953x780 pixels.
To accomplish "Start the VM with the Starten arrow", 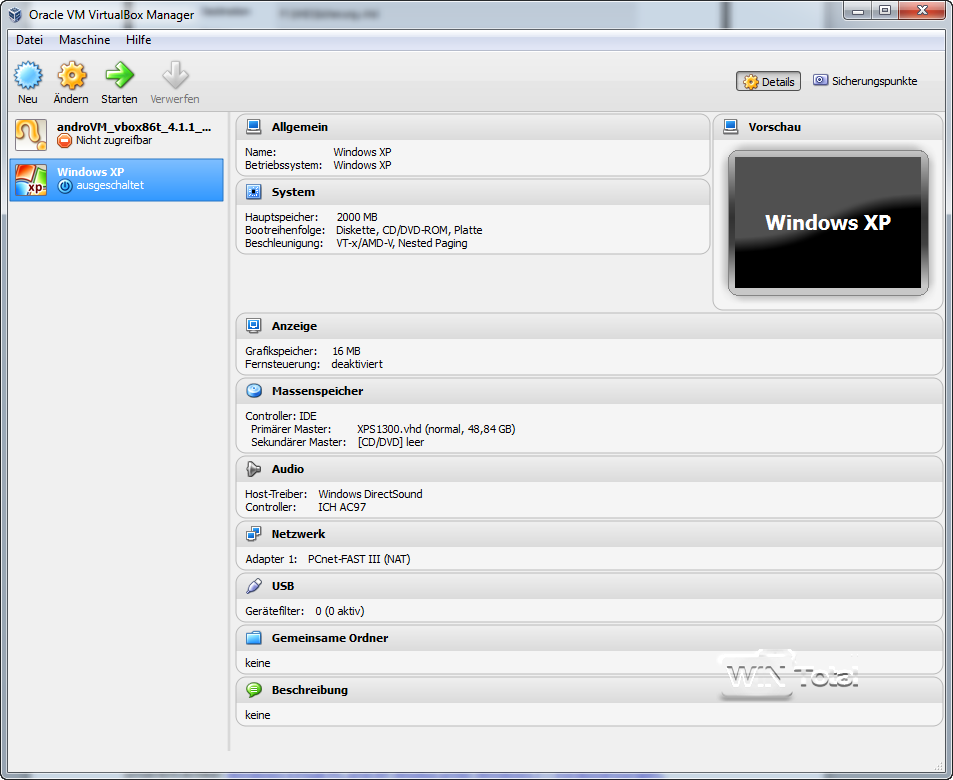I will pyautogui.click(x=119, y=75).
